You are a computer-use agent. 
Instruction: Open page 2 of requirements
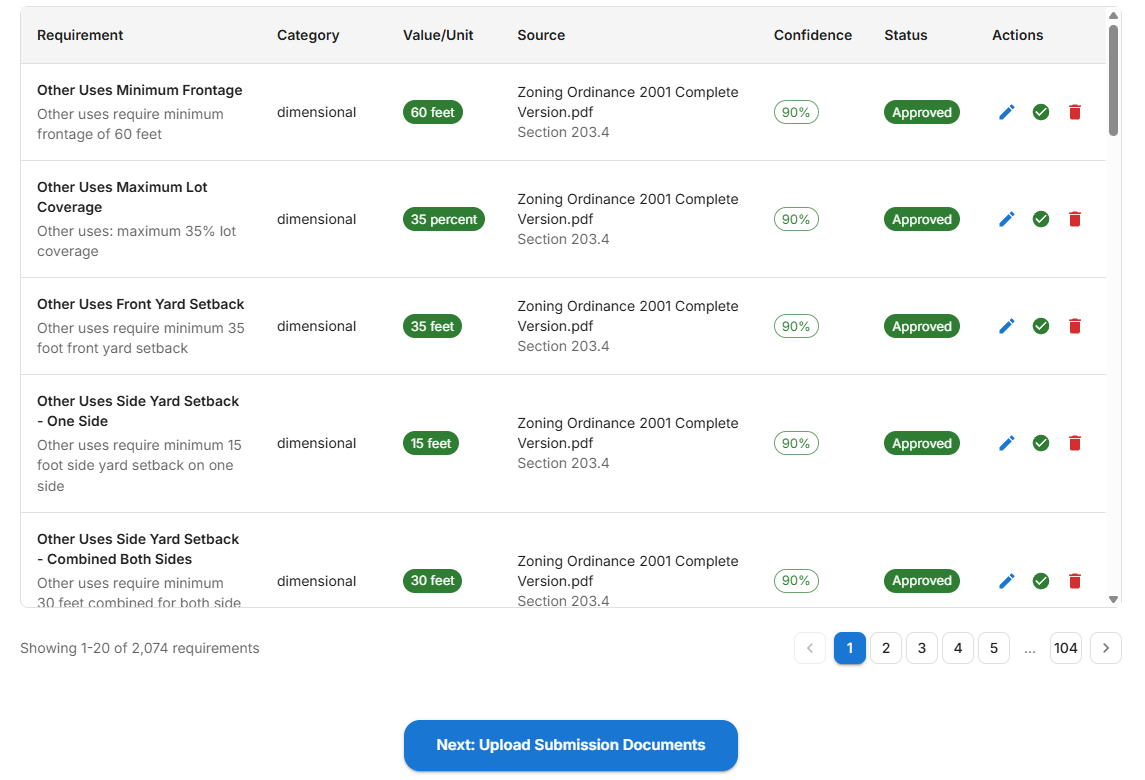(886, 648)
